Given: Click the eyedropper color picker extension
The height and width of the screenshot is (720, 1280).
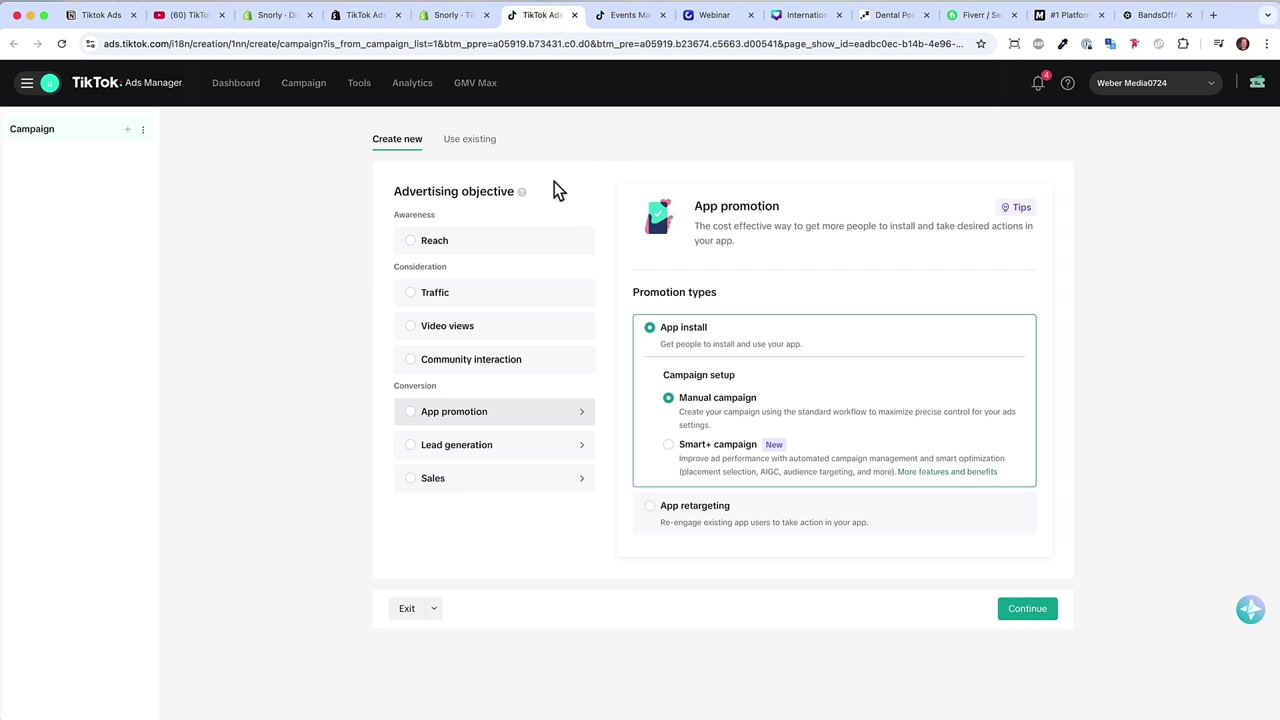Looking at the screenshot, I should pos(1062,44).
